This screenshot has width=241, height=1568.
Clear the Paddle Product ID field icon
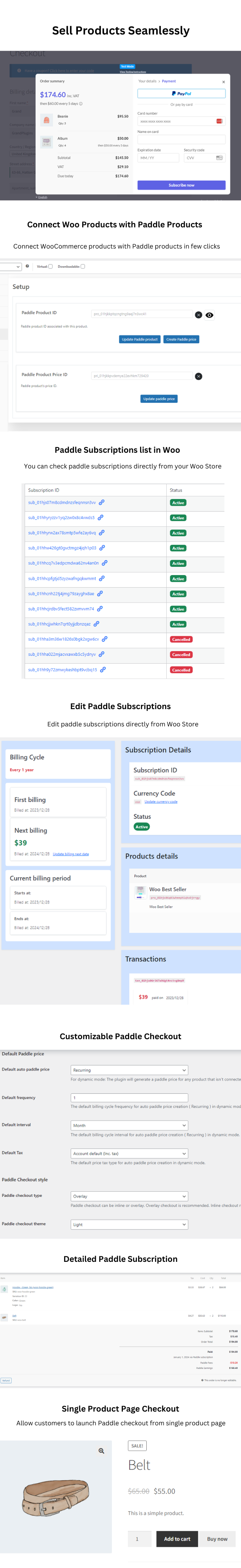pyautogui.click(x=198, y=315)
